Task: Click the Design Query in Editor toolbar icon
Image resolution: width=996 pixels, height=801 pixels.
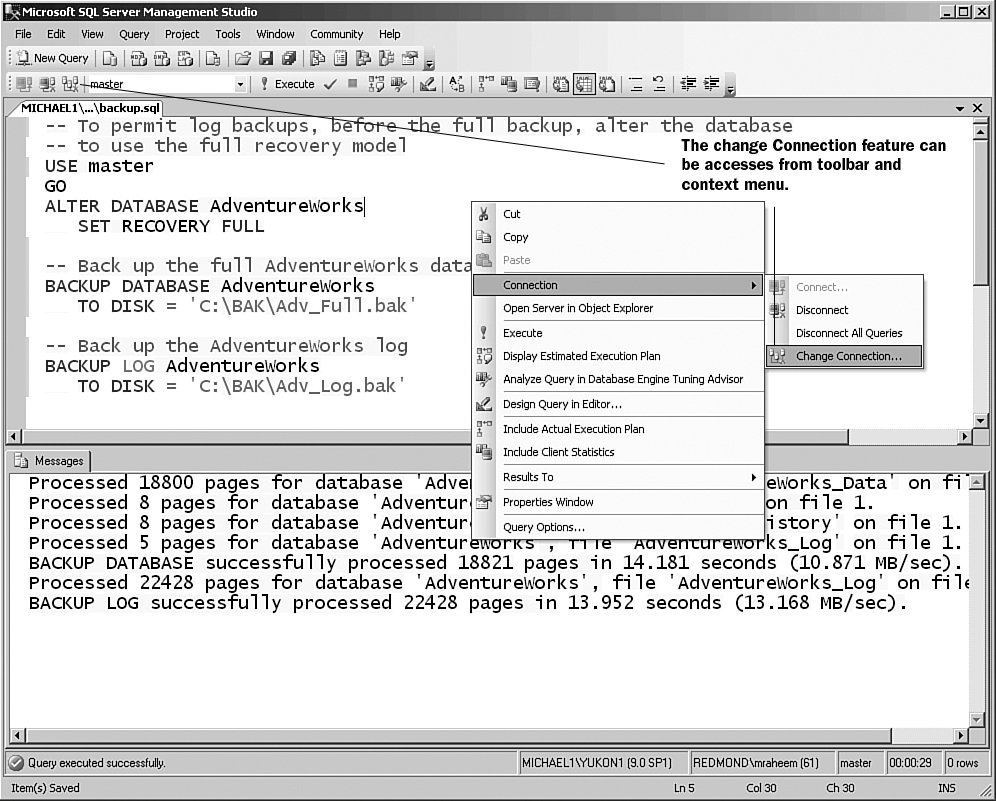Action: [x=427, y=84]
